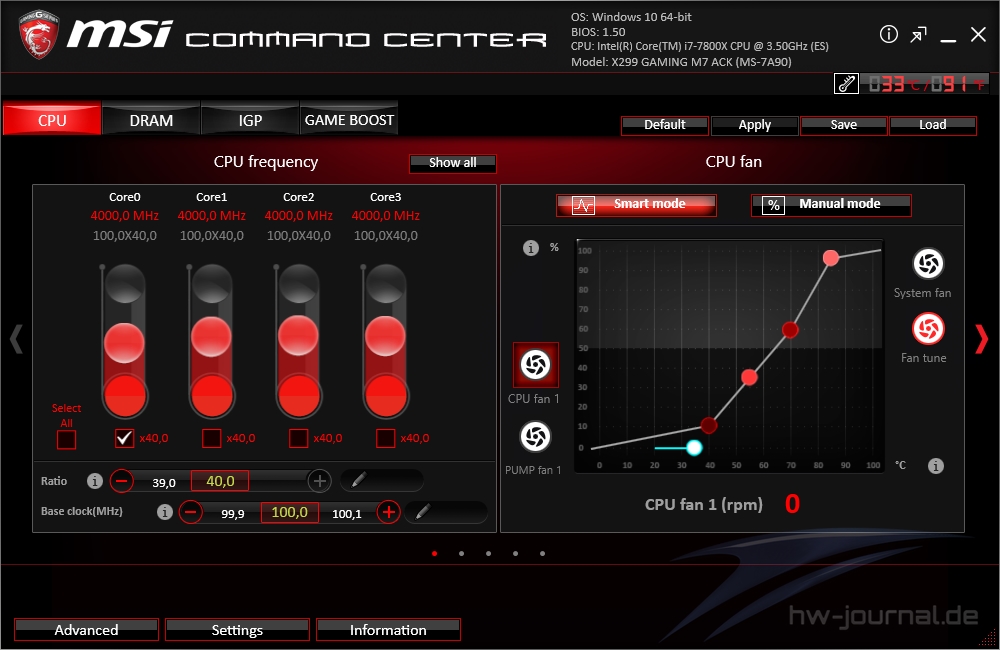Switch to the DRAM tab

[x=151, y=119]
